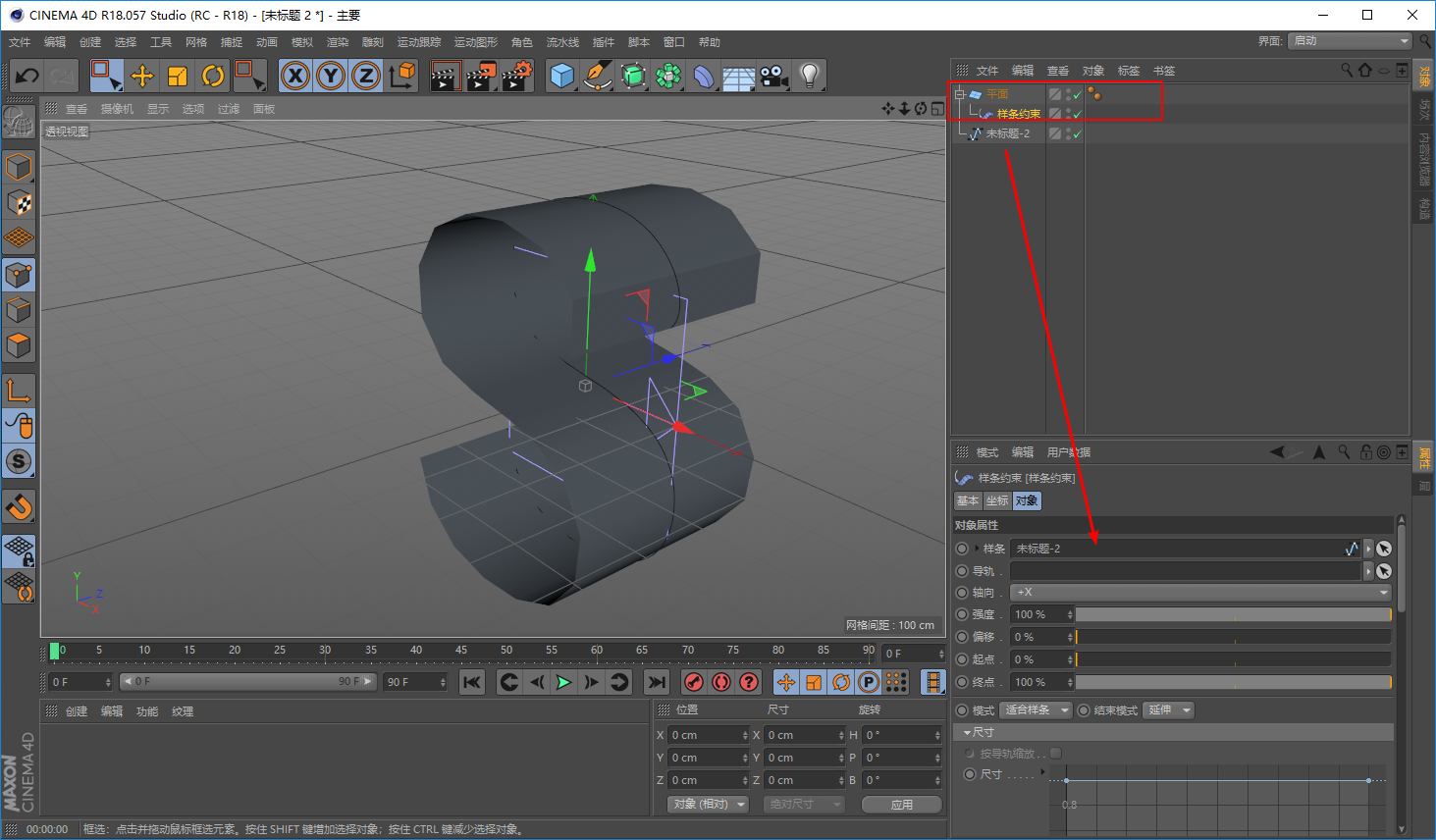Activate the Move tool
This screenshot has height=840, width=1436.
142,76
